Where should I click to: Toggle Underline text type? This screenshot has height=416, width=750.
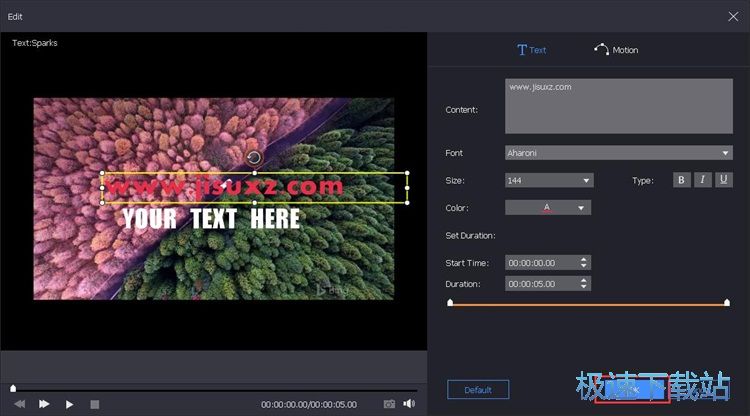tap(724, 180)
